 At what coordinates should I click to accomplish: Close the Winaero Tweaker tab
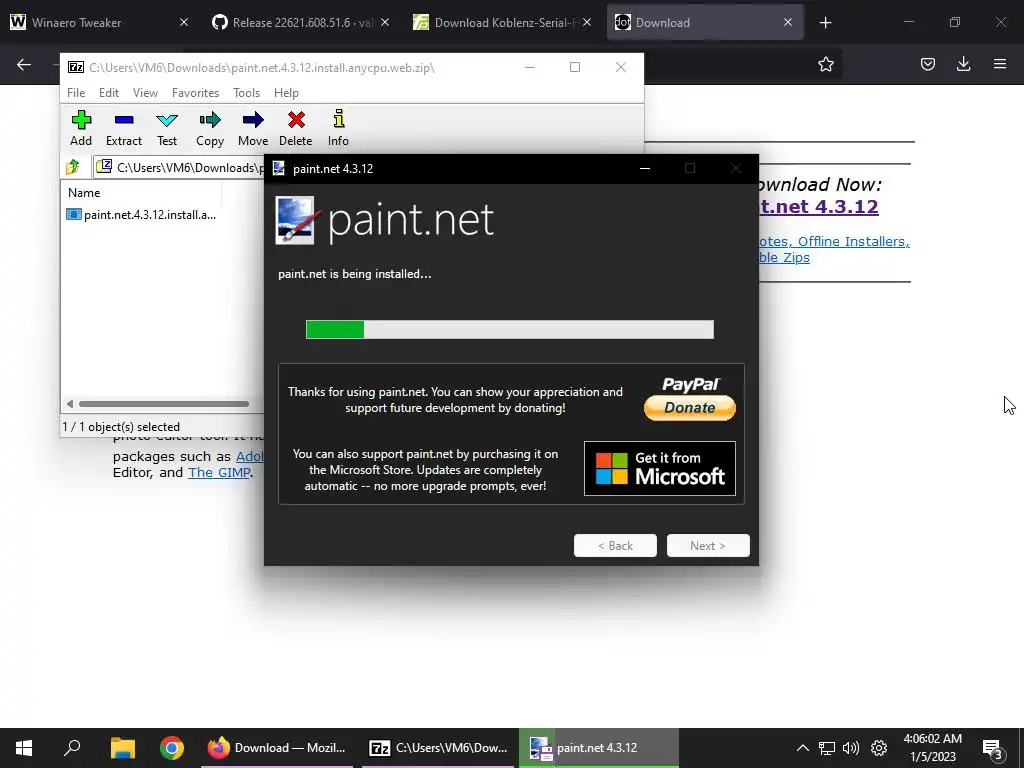[x=184, y=22]
